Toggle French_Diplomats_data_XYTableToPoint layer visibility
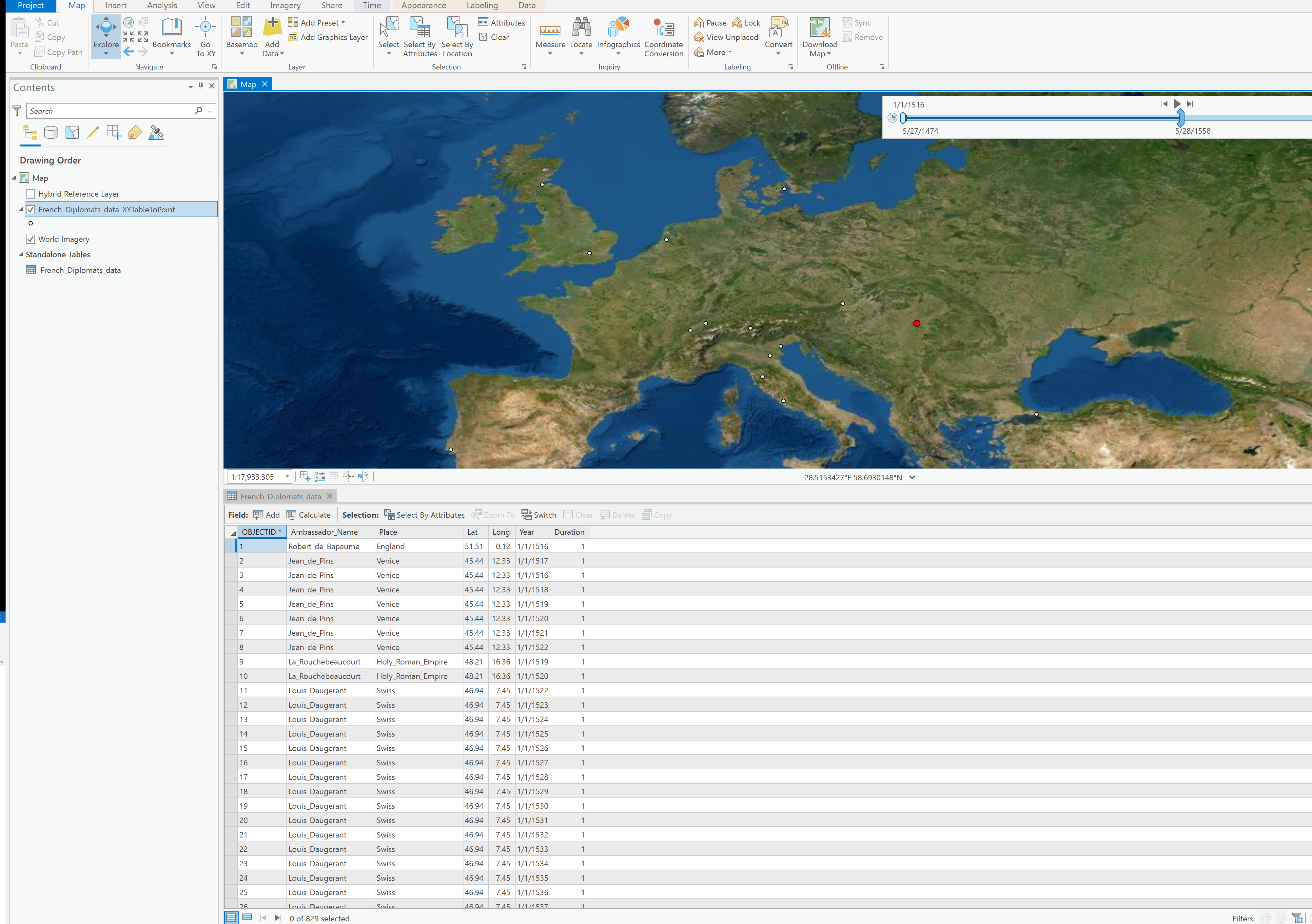Viewport: 1312px width, 924px height. coord(31,210)
